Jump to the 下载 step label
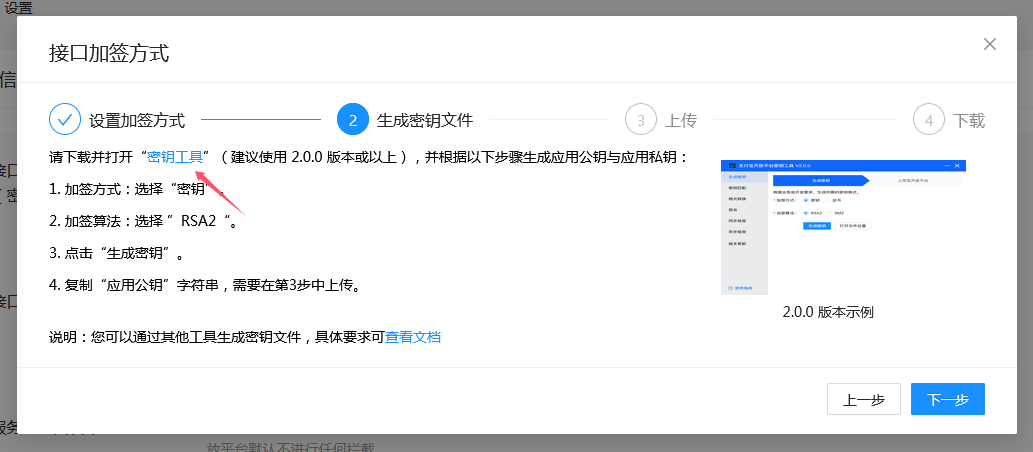Screen dimensions: 1033x452 click(x=969, y=121)
